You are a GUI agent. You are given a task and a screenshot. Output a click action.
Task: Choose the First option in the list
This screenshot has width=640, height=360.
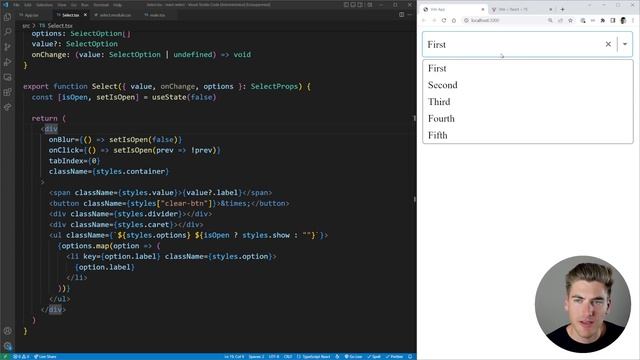(x=528, y=68)
